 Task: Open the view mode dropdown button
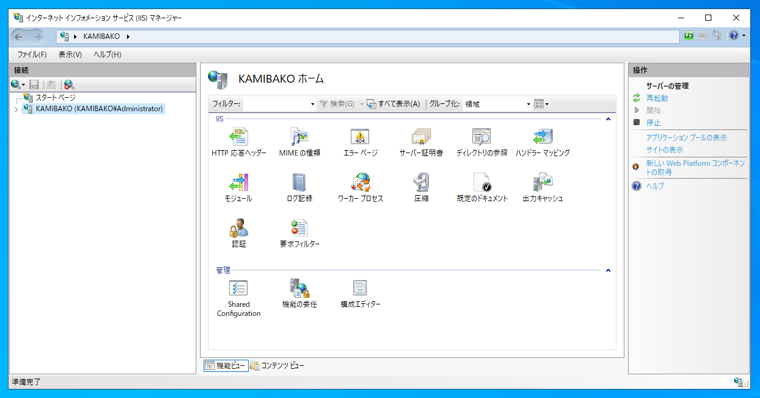(541, 104)
